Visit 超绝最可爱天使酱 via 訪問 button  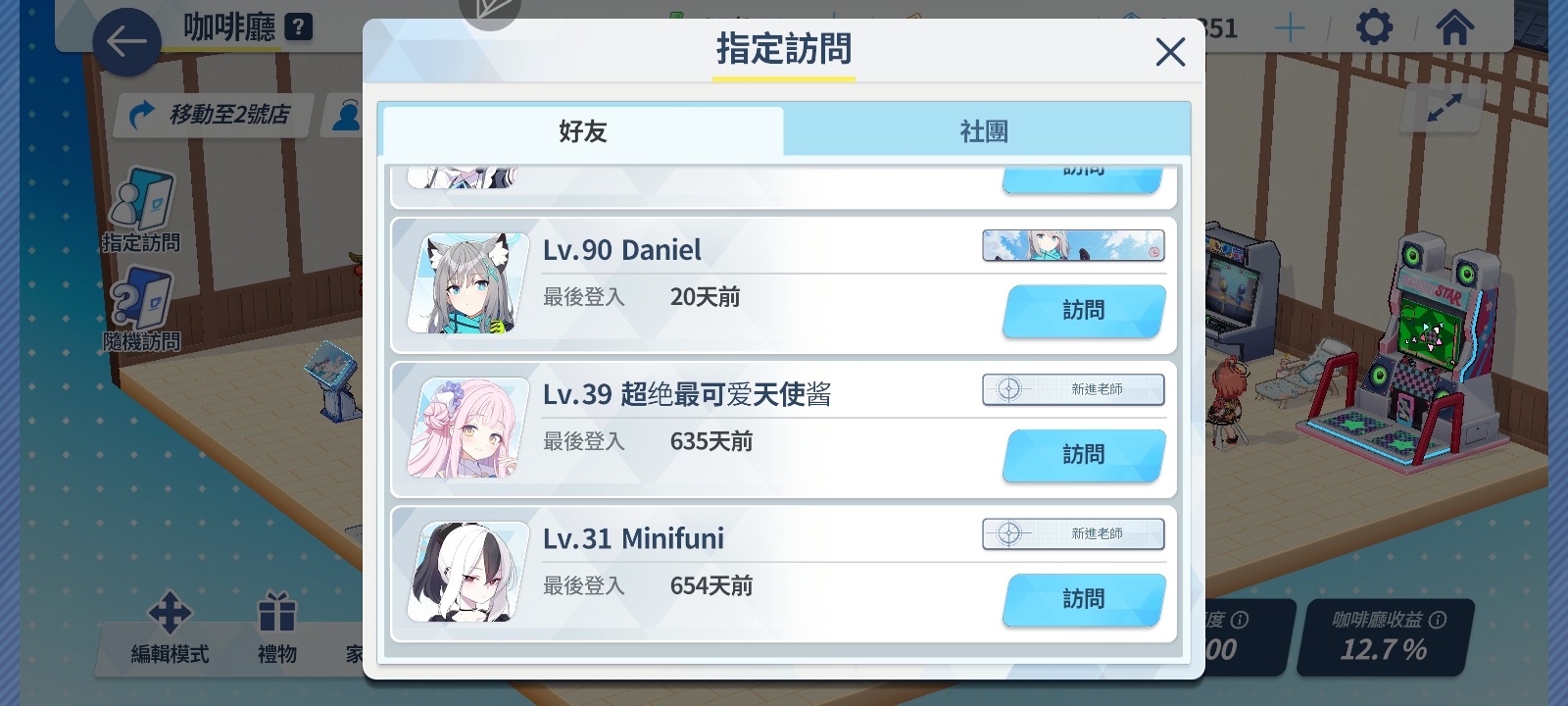click(x=1084, y=455)
